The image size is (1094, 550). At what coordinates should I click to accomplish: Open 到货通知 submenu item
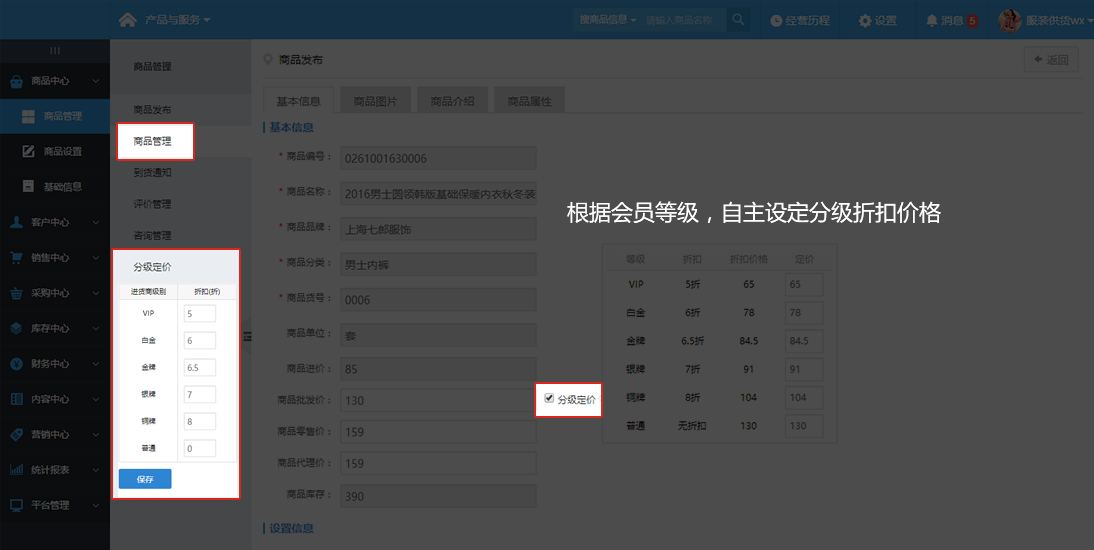[x=152, y=172]
